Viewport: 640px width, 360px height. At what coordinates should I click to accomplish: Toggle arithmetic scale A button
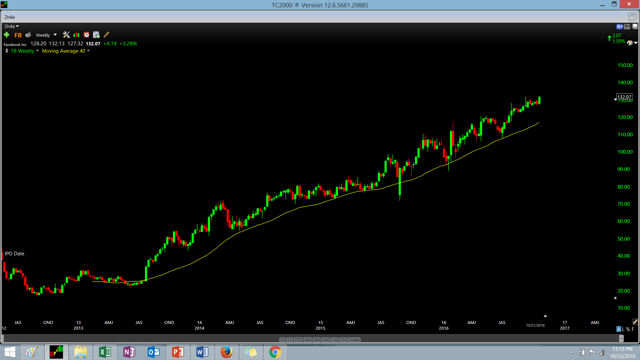(x=619, y=329)
